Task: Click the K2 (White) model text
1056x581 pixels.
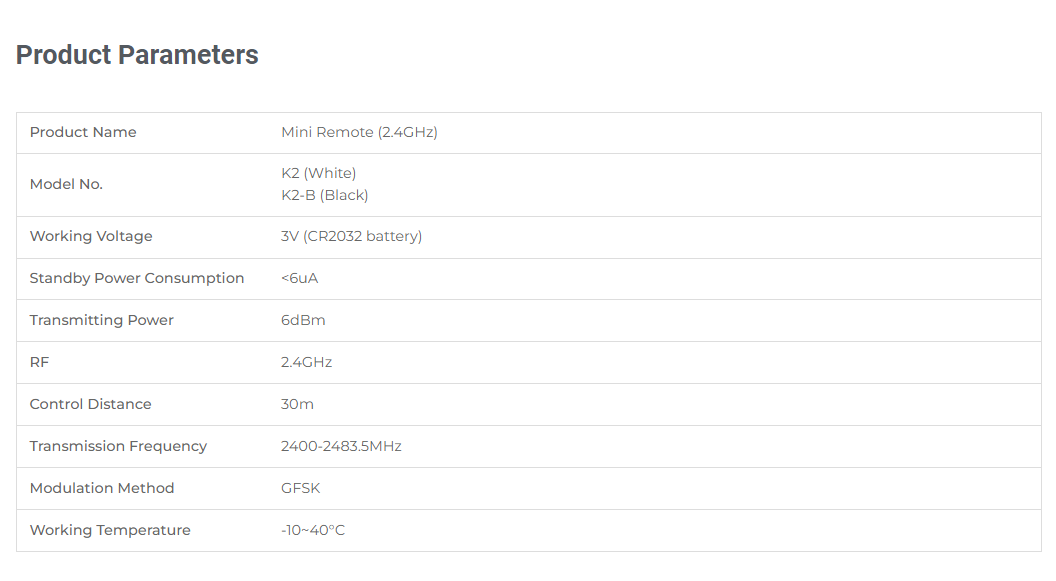Action: click(319, 173)
